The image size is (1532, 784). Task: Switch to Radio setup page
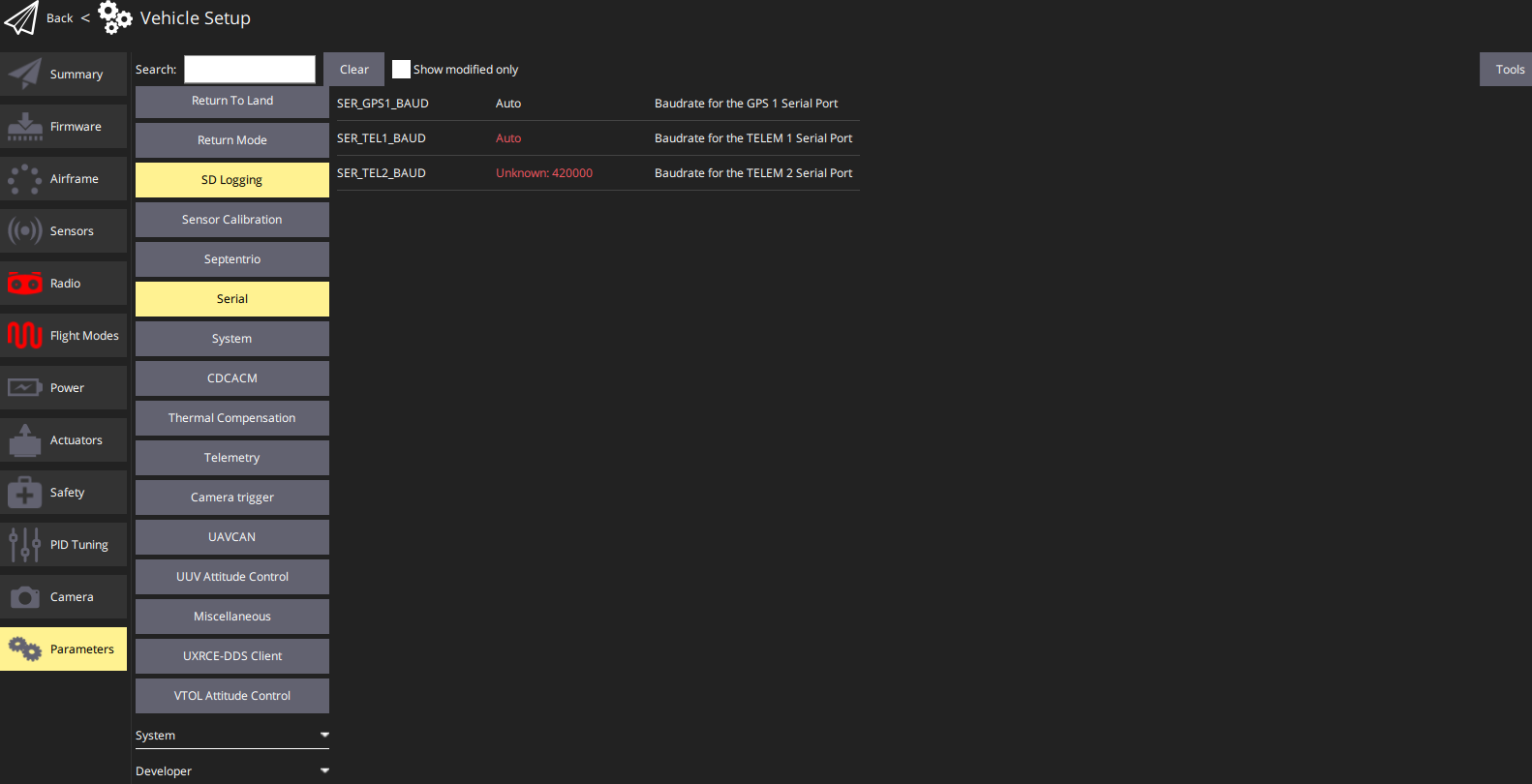[64, 284]
